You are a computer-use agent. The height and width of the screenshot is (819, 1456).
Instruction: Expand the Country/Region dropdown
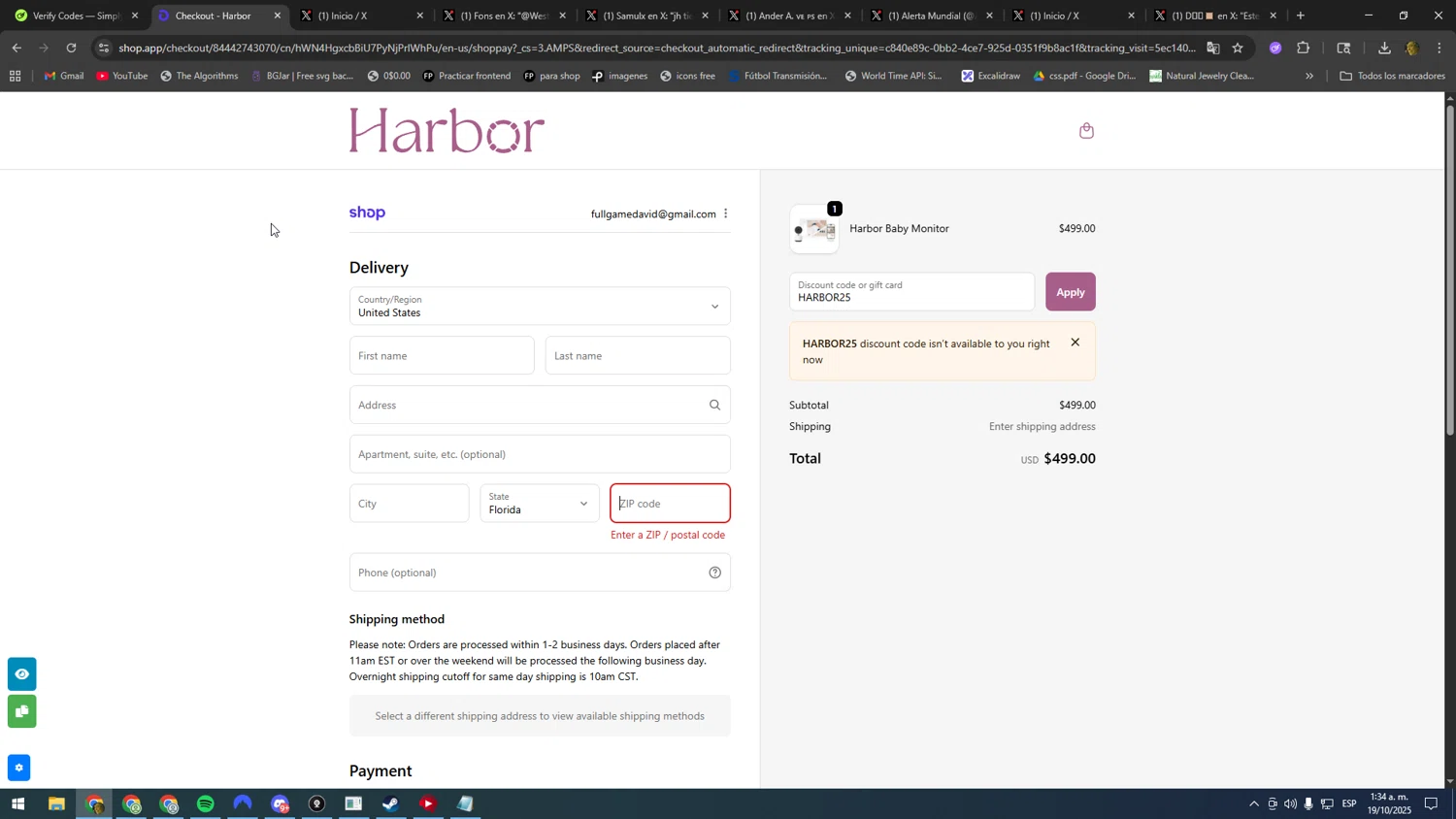pyautogui.click(x=540, y=306)
